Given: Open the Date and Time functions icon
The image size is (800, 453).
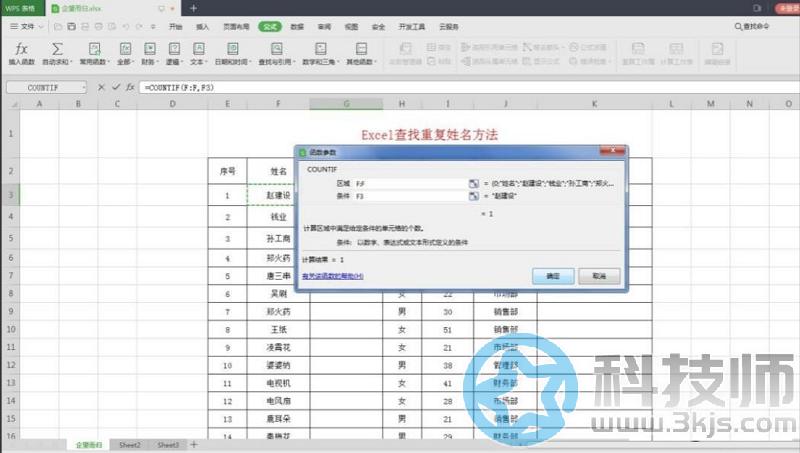Looking at the screenshot, I should (233, 49).
